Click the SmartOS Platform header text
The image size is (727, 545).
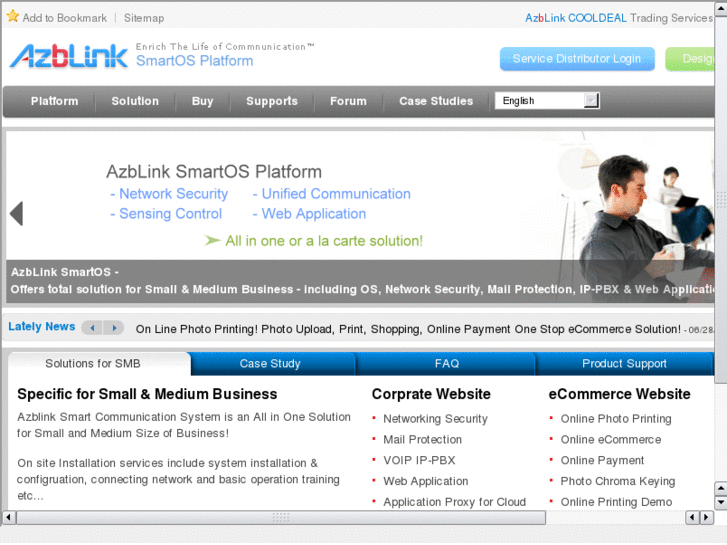[195, 61]
